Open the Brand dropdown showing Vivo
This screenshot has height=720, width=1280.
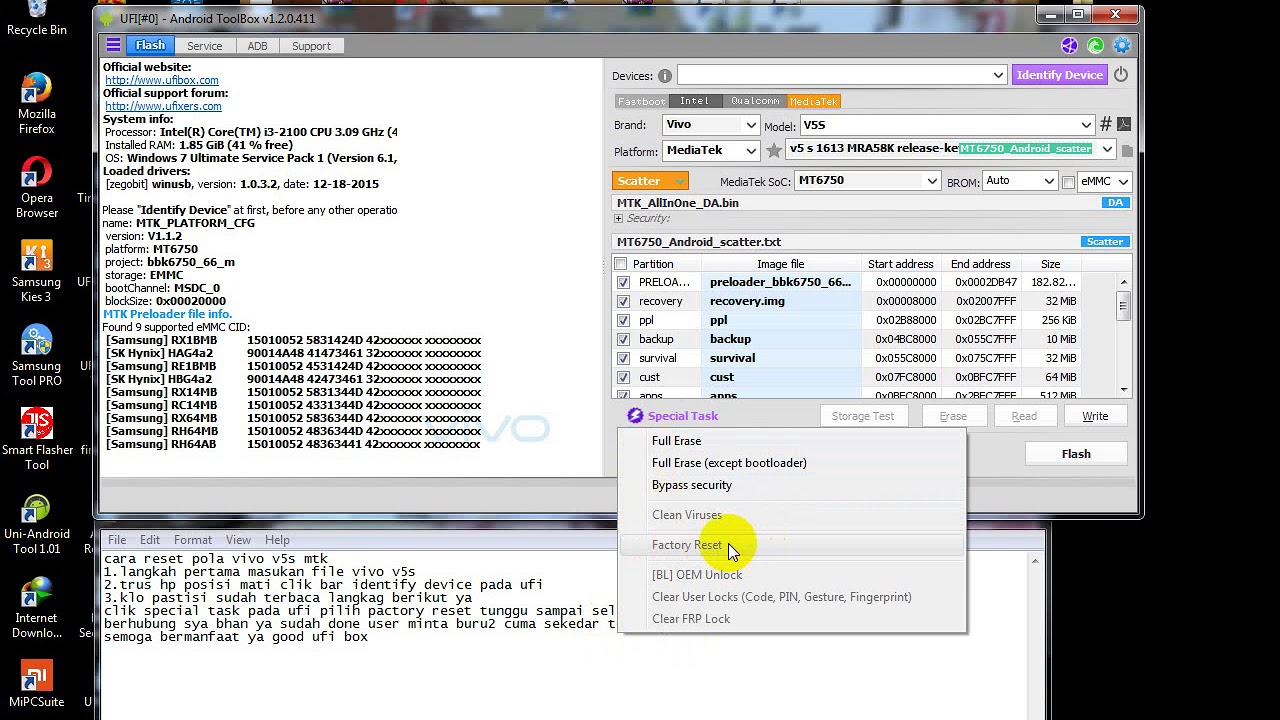pos(710,125)
